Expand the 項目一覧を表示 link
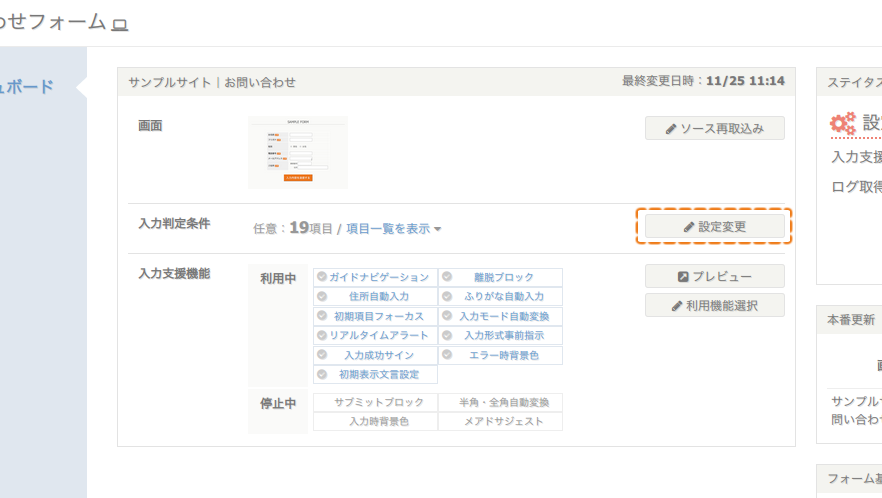 click(x=393, y=228)
